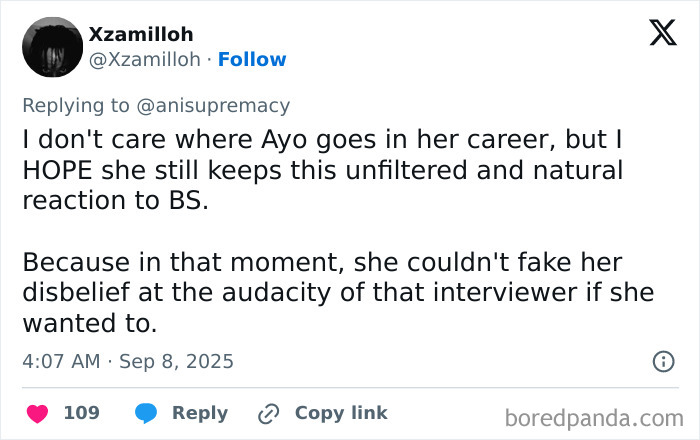This screenshot has height=440, width=700.
Task: Click the blue reply speech bubble icon
Action: click(146, 413)
